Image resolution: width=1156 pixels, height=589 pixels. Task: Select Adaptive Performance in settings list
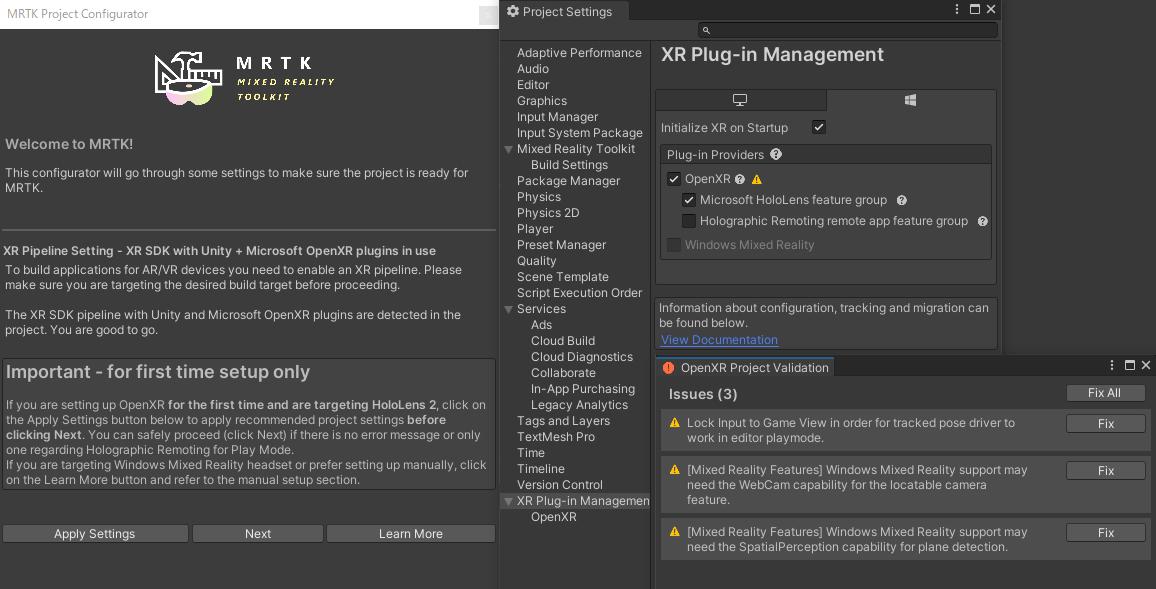[579, 53]
